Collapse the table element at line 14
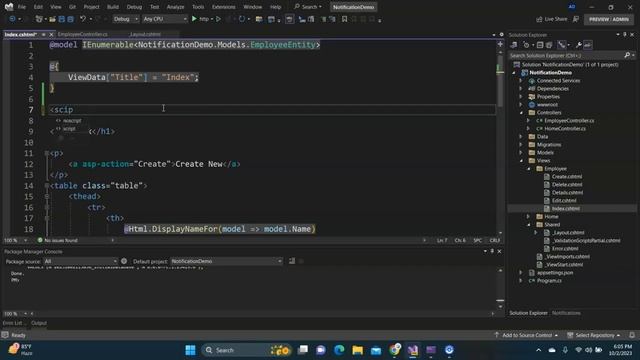This screenshot has width=640, height=360. [x=47, y=186]
